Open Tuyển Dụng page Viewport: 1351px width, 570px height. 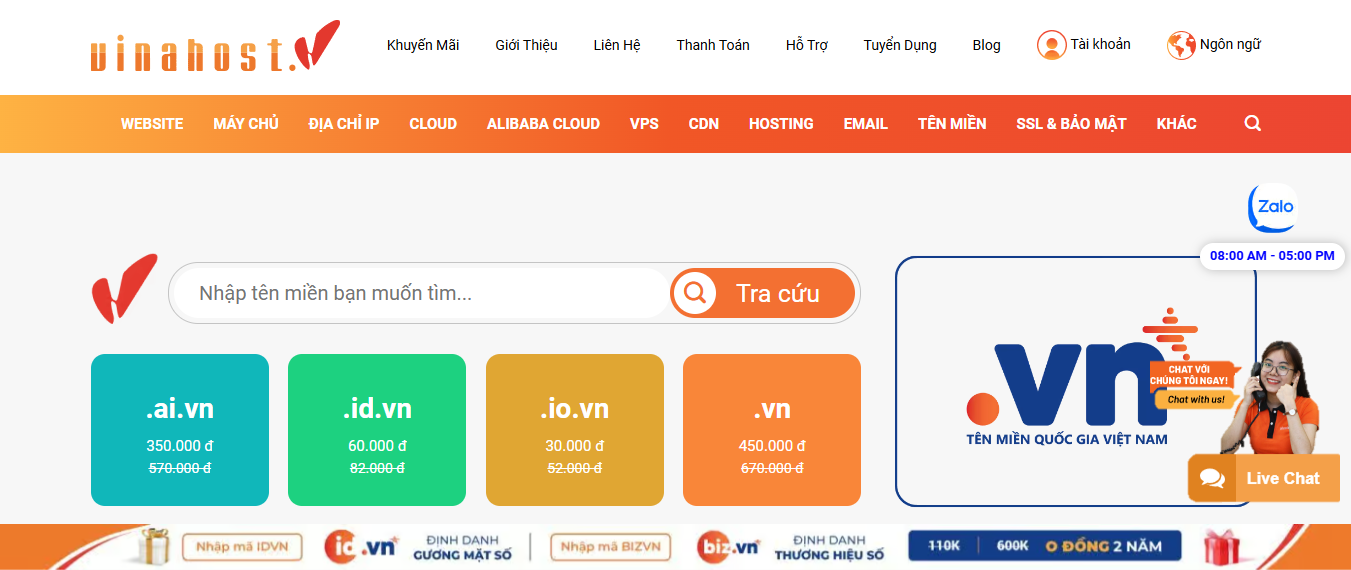tap(900, 45)
